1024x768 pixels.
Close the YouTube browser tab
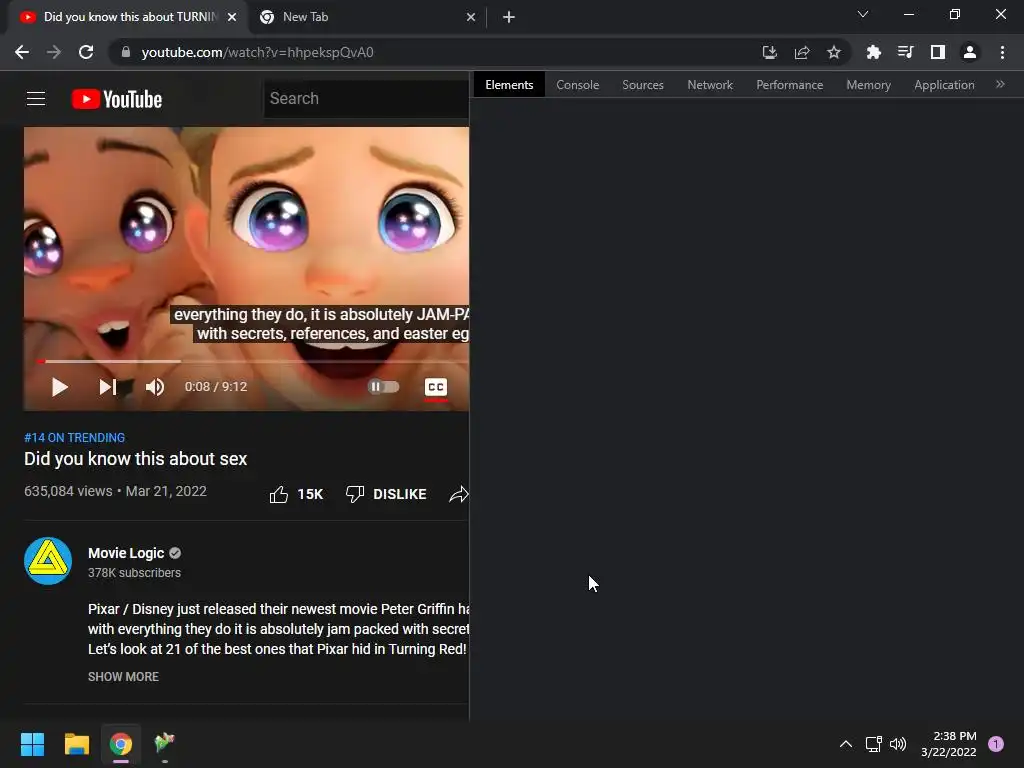click(x=232, y=17)
